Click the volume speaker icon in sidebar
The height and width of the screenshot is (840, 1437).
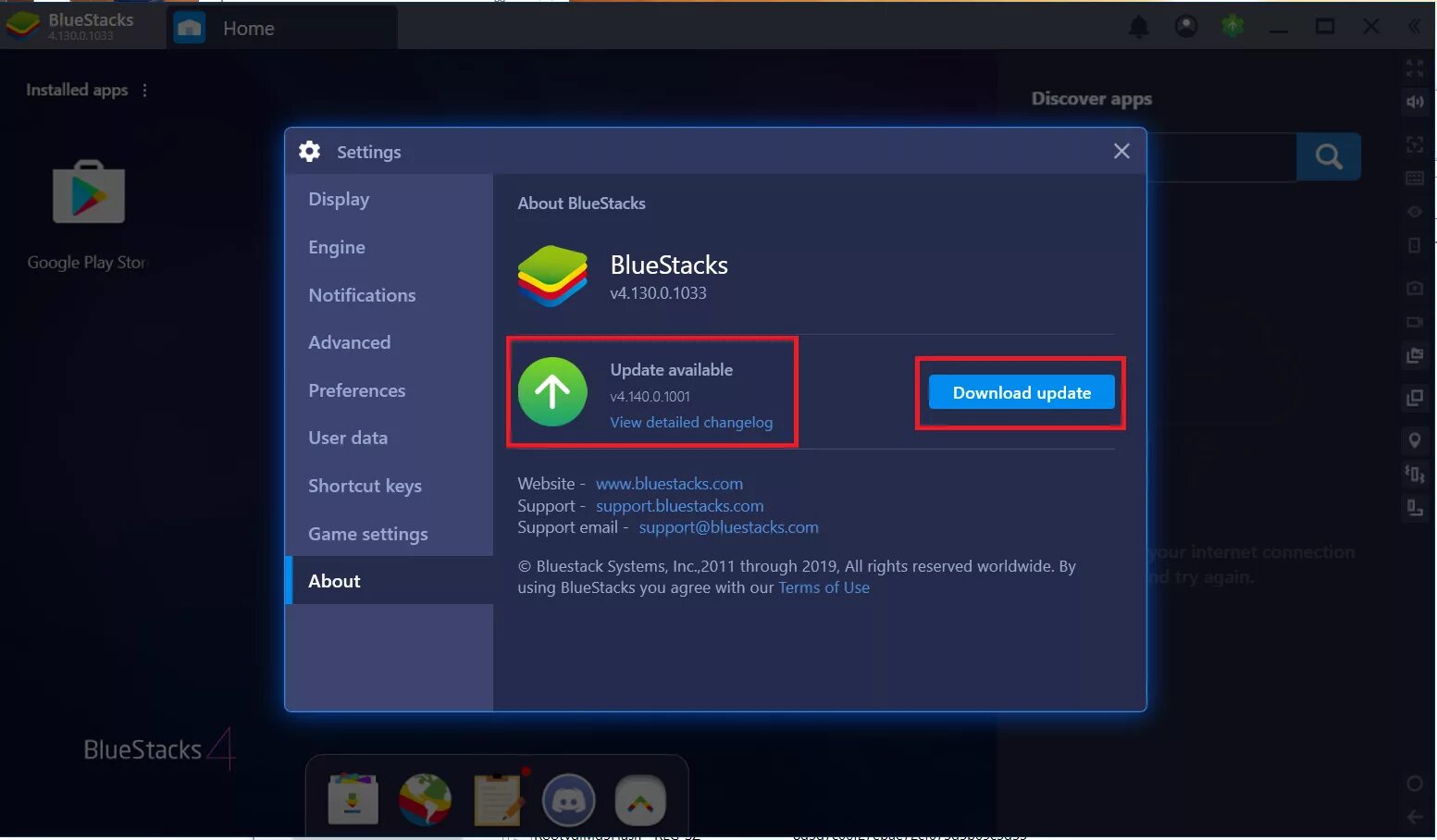tap(1415, 102)
